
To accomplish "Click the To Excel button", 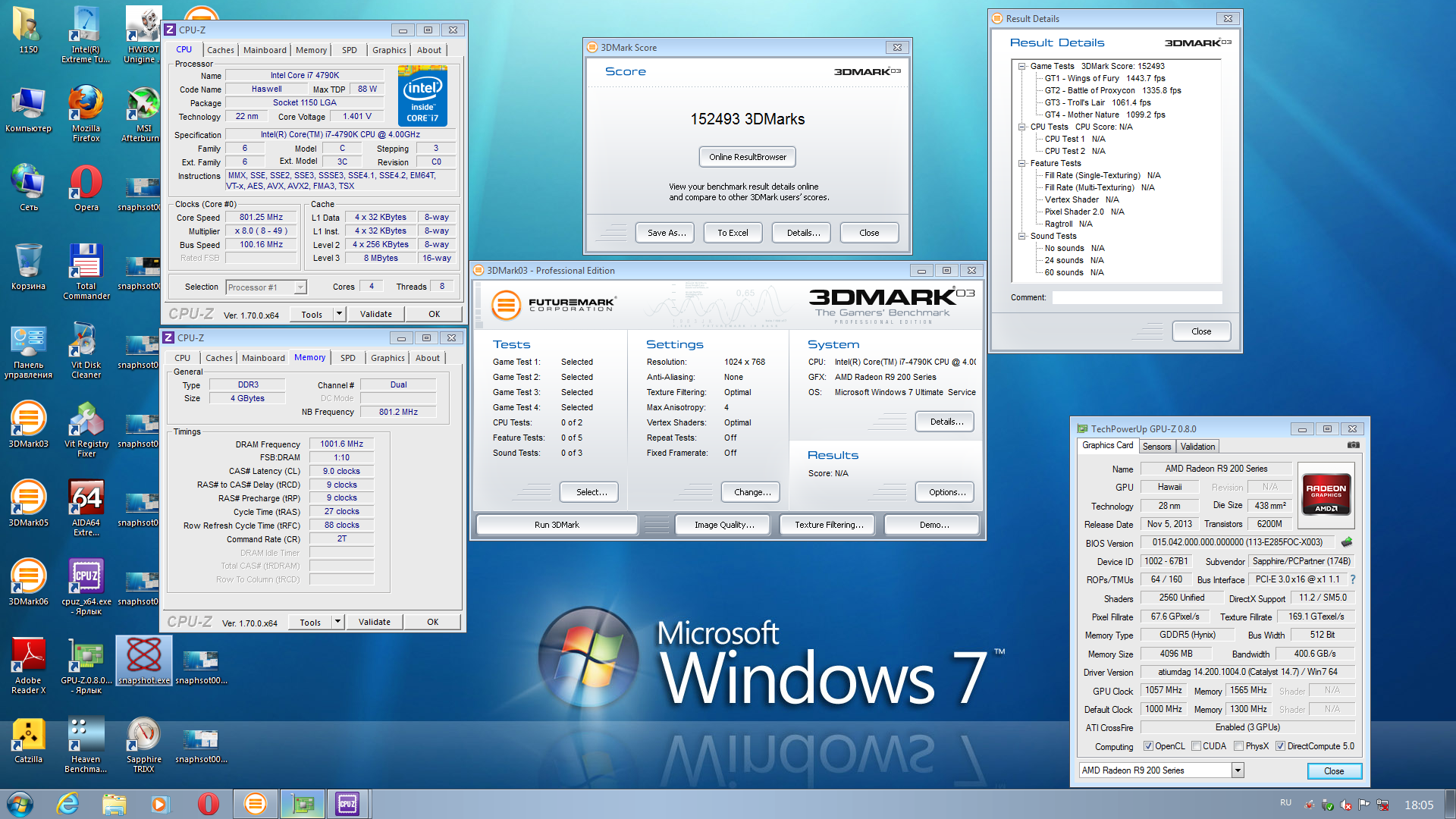I will point(733,233).
